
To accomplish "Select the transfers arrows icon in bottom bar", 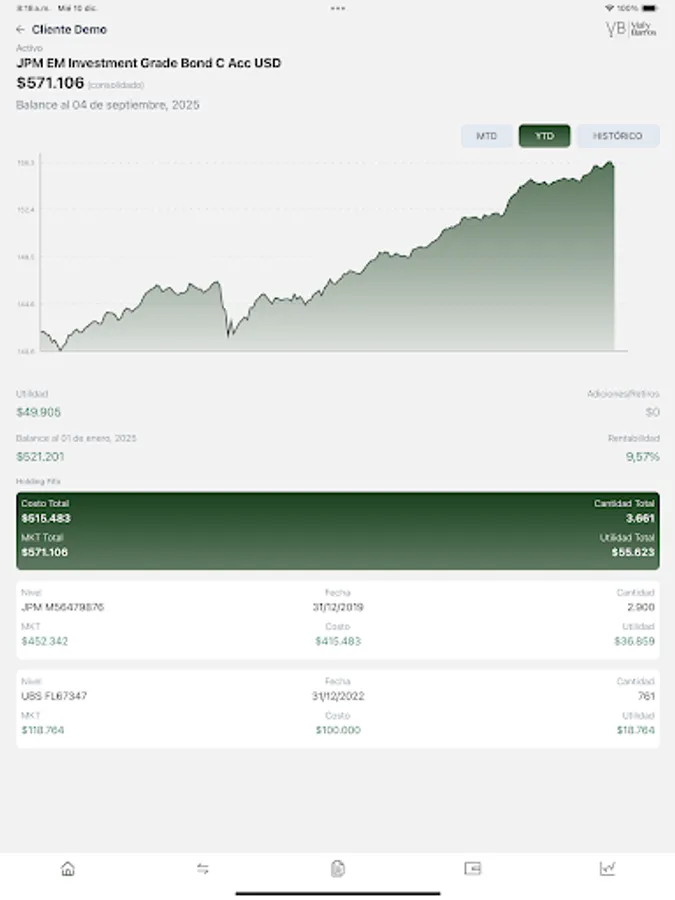I will 202,869.
